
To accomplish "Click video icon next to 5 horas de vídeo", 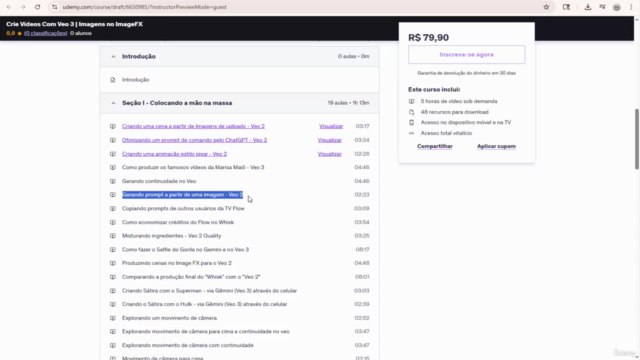I will click(x=411, y=102).
